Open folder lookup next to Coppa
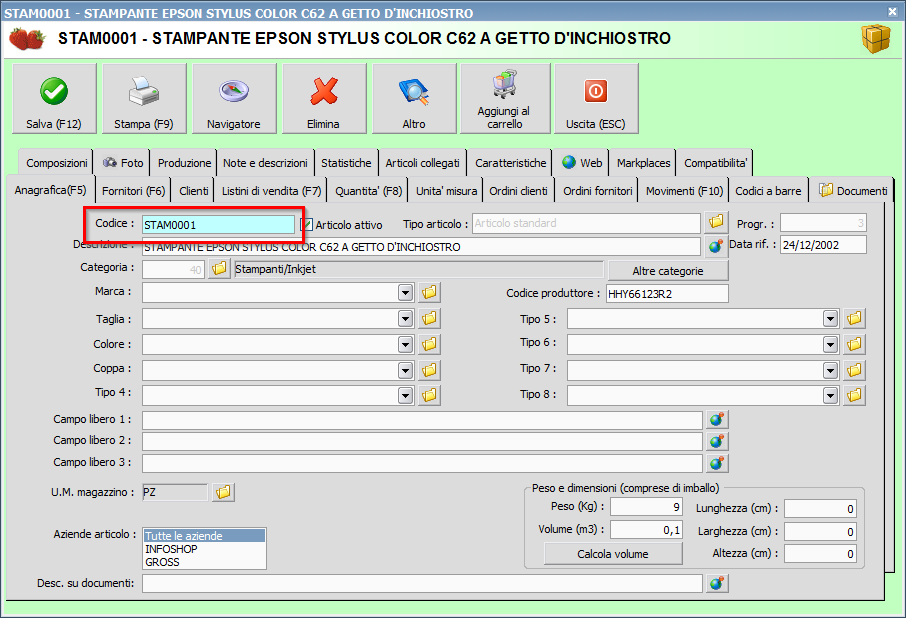This screenshot has height=618, width=906. tap(429, 370)
